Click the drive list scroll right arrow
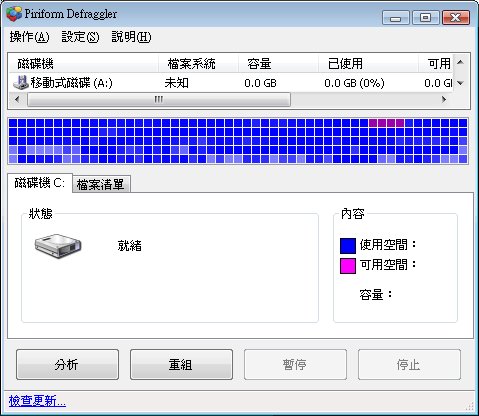The image size is (479, 416). tap(444, 99)
